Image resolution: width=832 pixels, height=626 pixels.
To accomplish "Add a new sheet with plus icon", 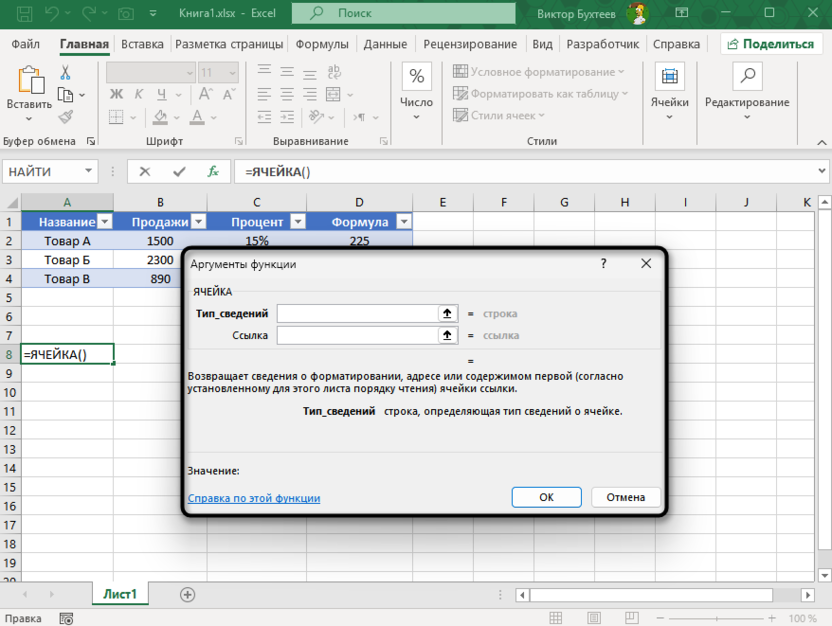I will (x=187, y=594).
